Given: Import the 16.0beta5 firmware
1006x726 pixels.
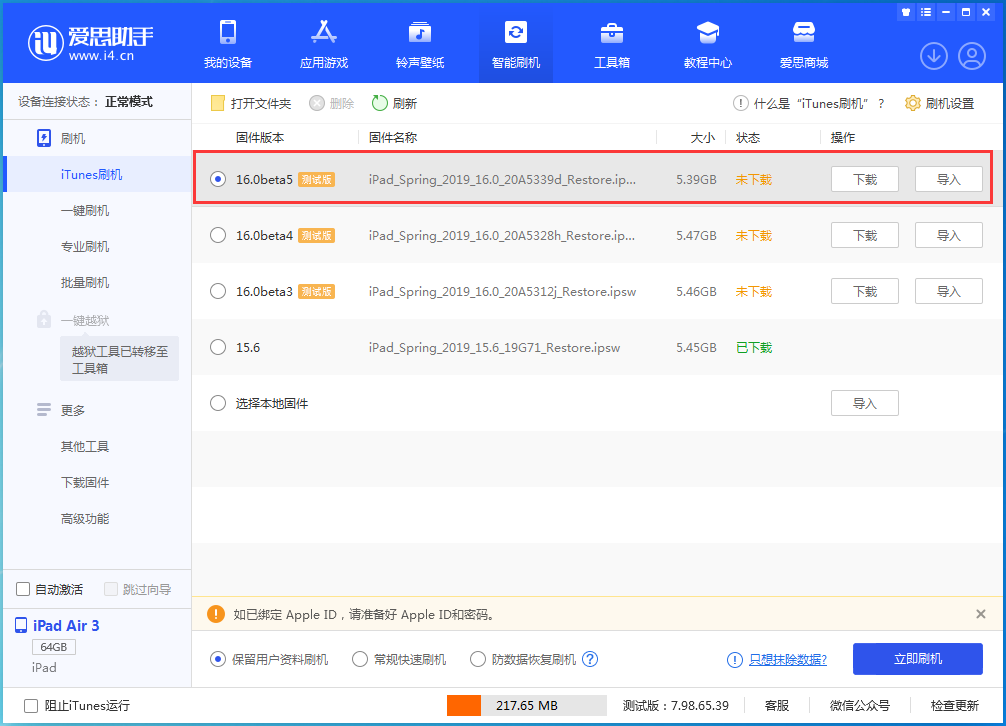Looking at the screenshot, I should pos(948,180).
